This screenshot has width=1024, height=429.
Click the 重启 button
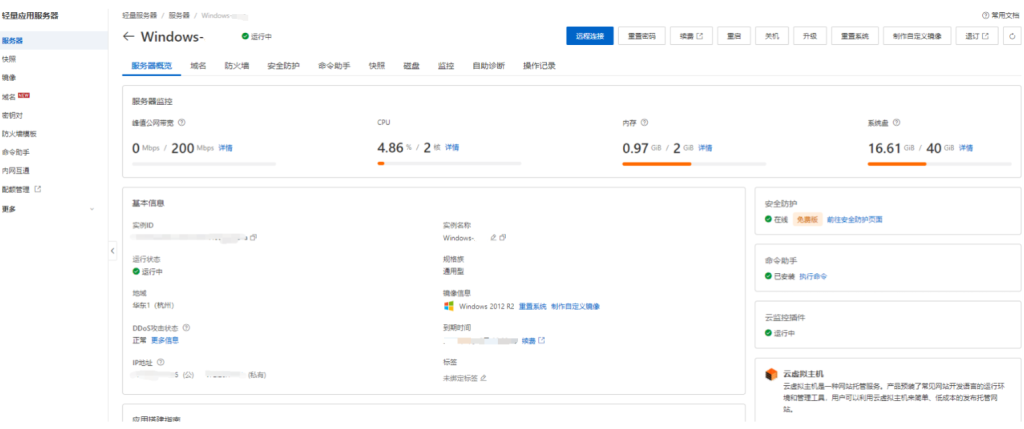pos(733,37)
